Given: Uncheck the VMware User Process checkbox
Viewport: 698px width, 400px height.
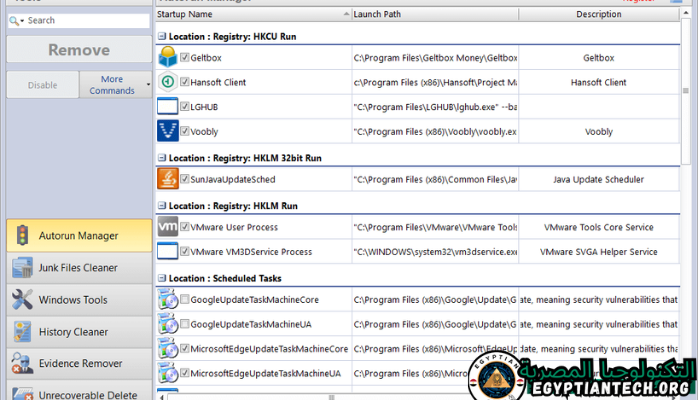Looking at the screenshot, I should [185, 226].
